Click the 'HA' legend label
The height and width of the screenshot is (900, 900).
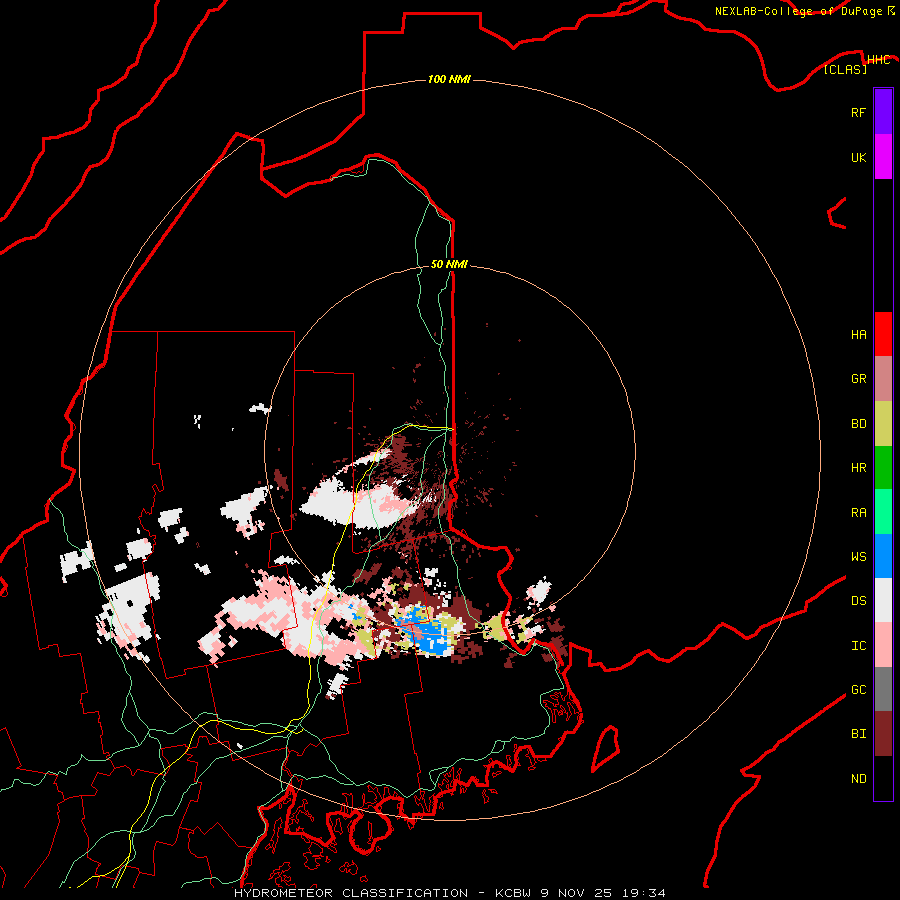858,335
